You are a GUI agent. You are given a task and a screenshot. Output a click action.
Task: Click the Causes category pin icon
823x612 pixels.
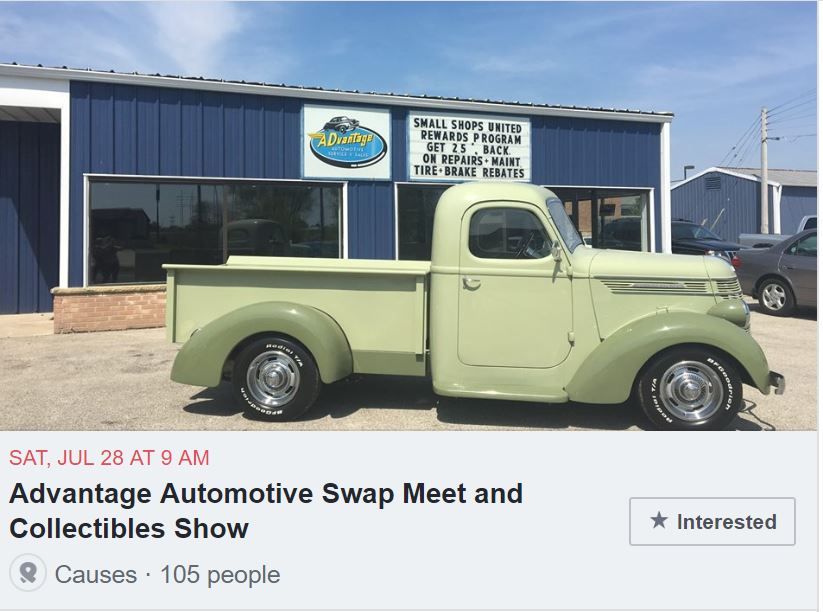pyautogui.click(x=28, y=572)
